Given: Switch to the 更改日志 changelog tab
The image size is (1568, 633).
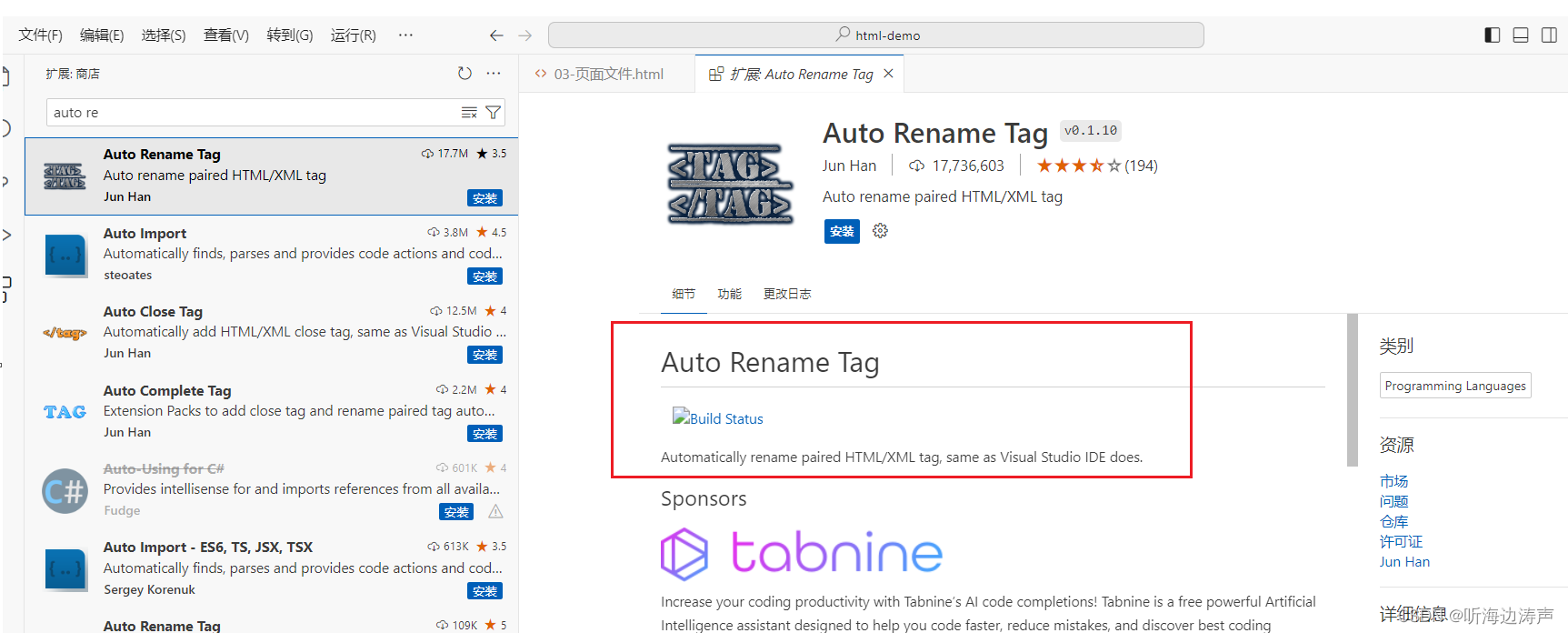Looking at the screenshot, I should [787, 294].
